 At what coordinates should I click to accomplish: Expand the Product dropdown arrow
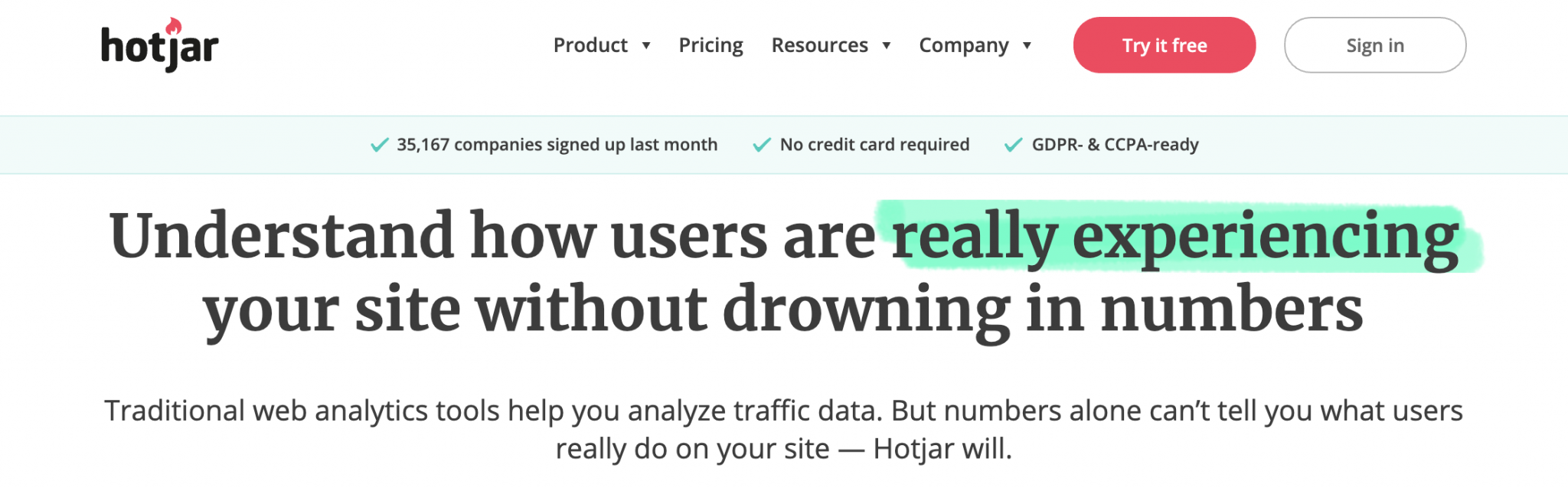(646, 46)
